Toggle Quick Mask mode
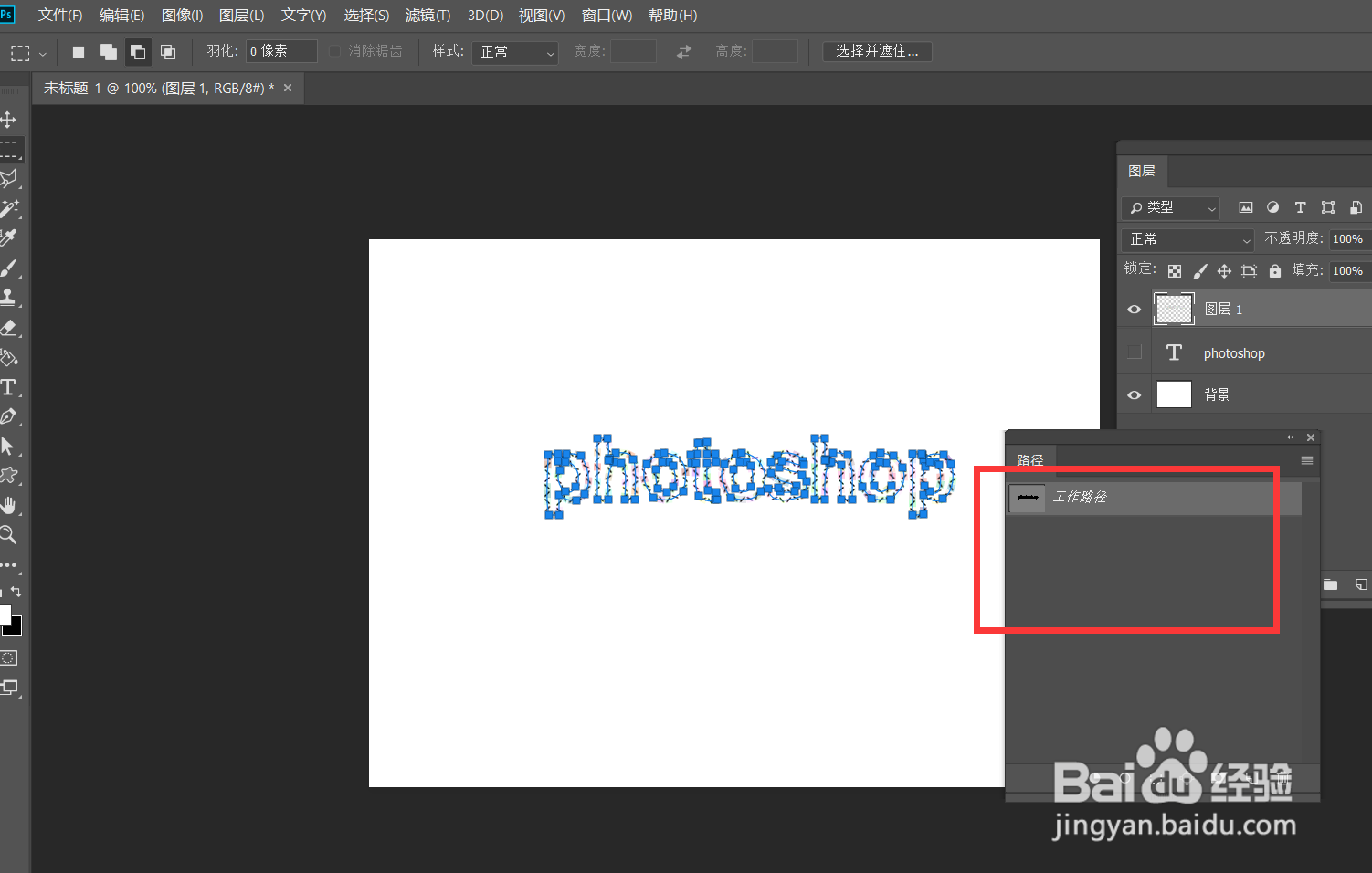 coord(8,657)
